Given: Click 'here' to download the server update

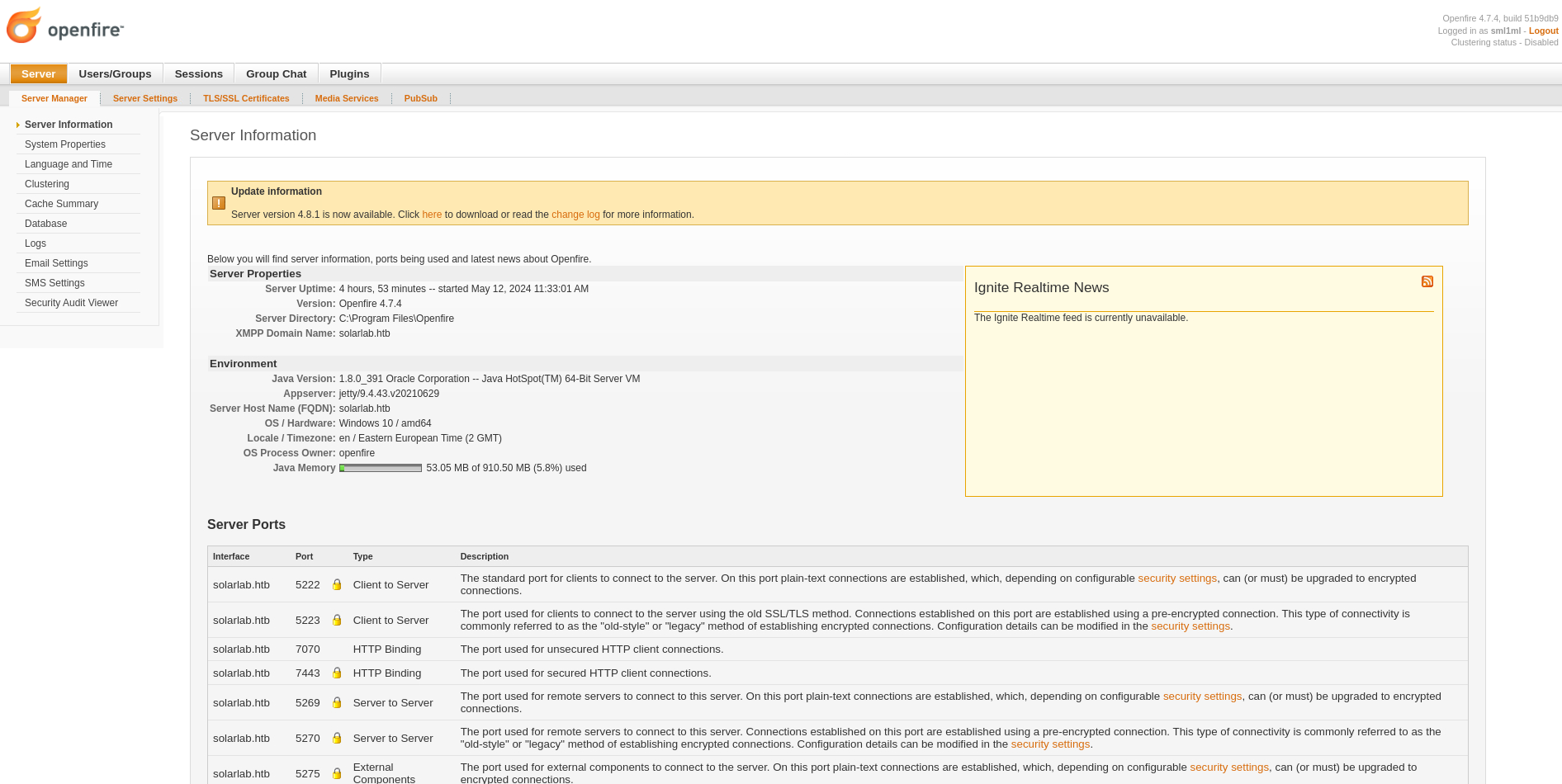Looking at the screenshot, I should (432, 215).
